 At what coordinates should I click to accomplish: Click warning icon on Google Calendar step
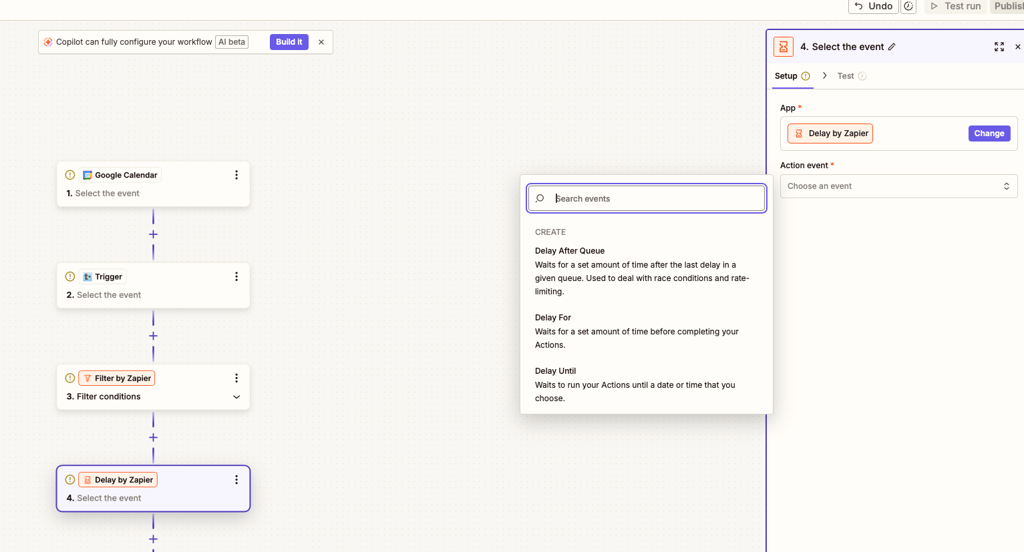point(70,175)
